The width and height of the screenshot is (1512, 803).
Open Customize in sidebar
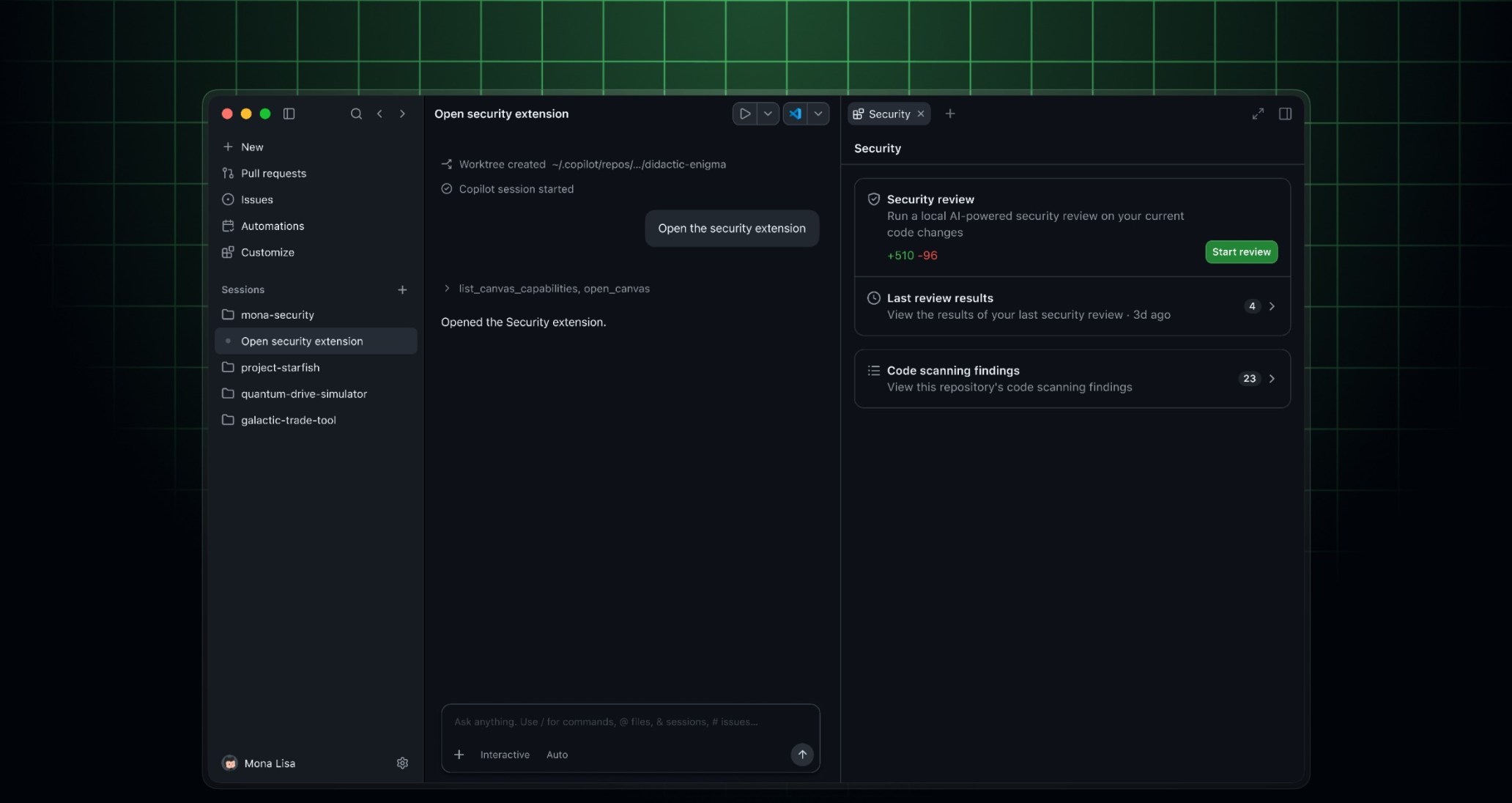coord(316,252)
